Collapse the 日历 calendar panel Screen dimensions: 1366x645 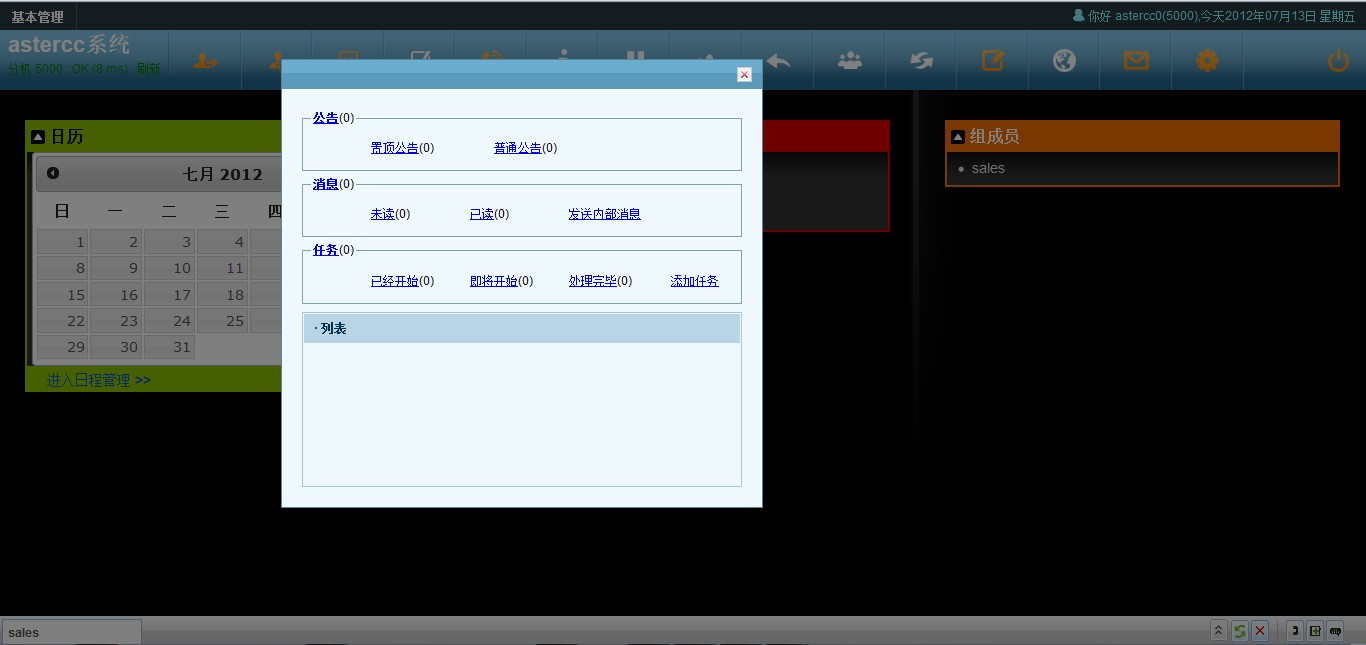click(x=38, y=137)
